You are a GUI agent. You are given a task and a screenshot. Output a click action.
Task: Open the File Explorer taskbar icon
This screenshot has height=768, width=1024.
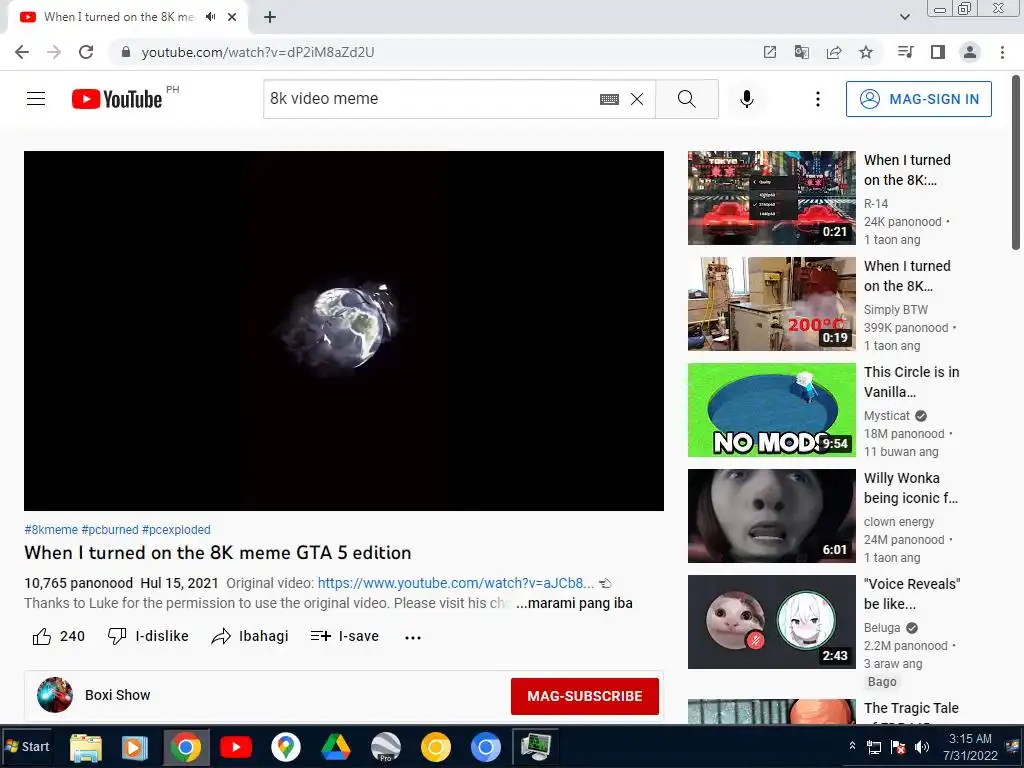(x=86, y=747)
